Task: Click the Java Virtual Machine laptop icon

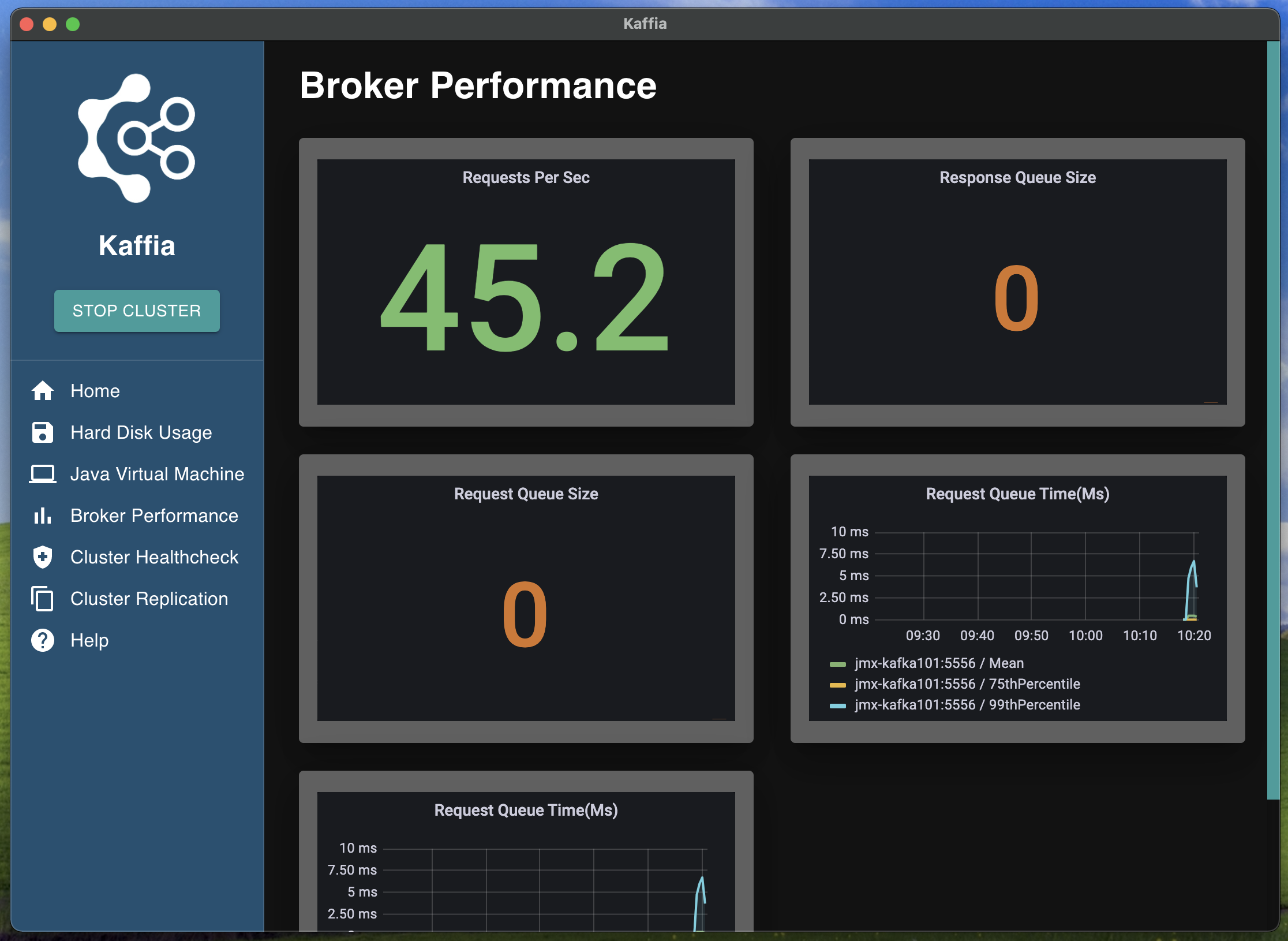Action: pos(42,474)
